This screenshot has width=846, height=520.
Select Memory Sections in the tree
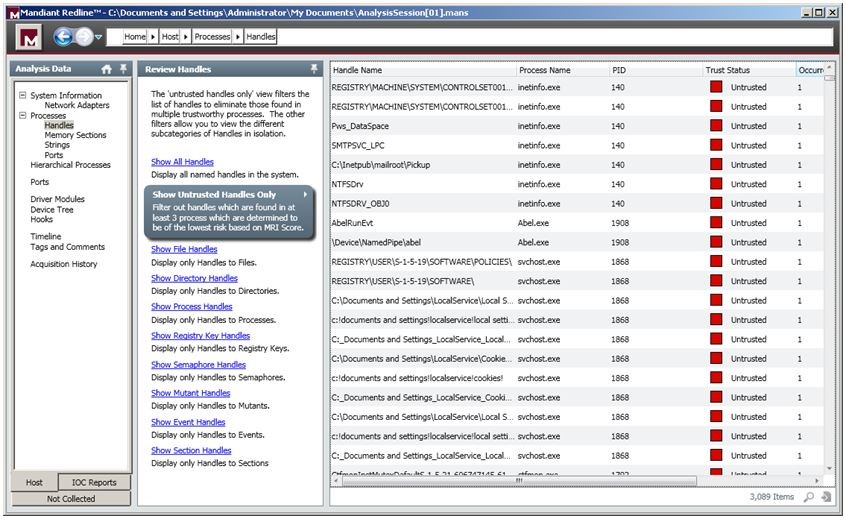(x=75, y=135)
